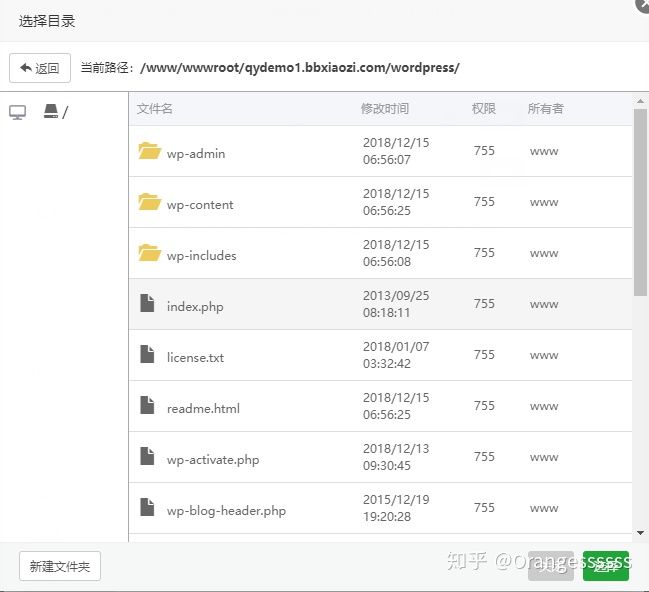The image size is (649, 592).
Task: Click the gray cancel button beside 选择
Action: pyautogui.click(x=550, y=566)
